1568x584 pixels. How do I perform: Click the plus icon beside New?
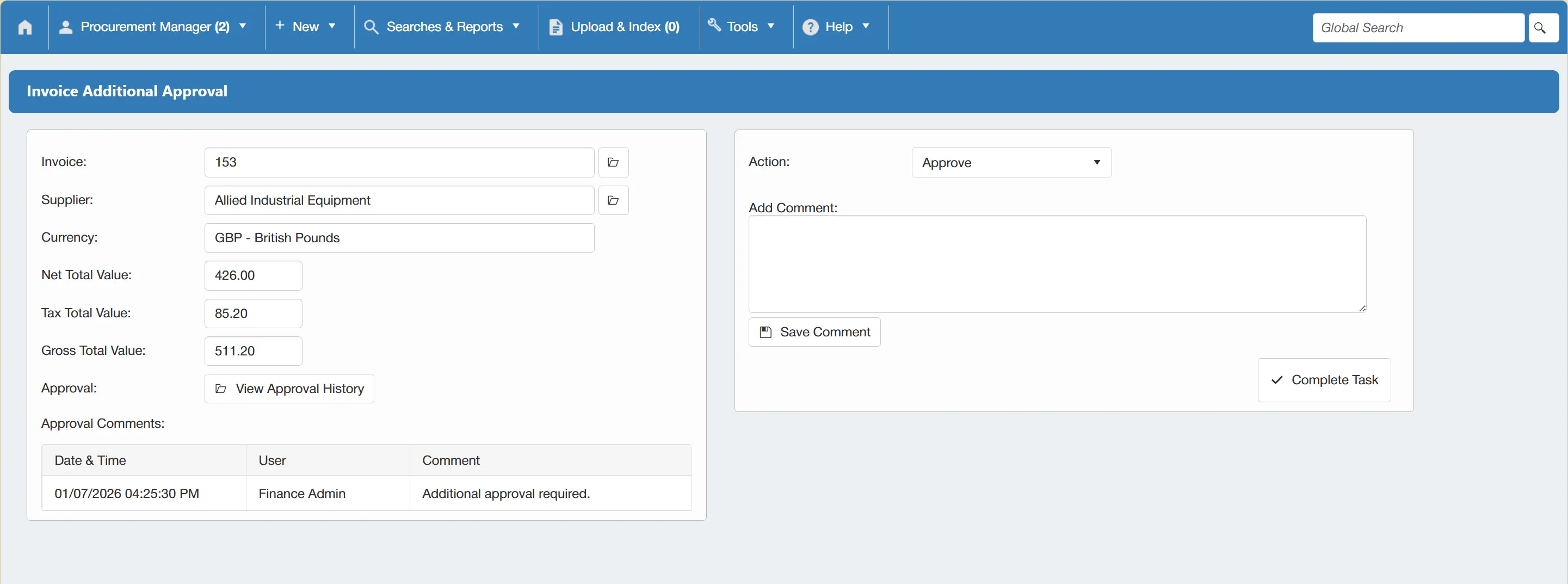[280, 26]
